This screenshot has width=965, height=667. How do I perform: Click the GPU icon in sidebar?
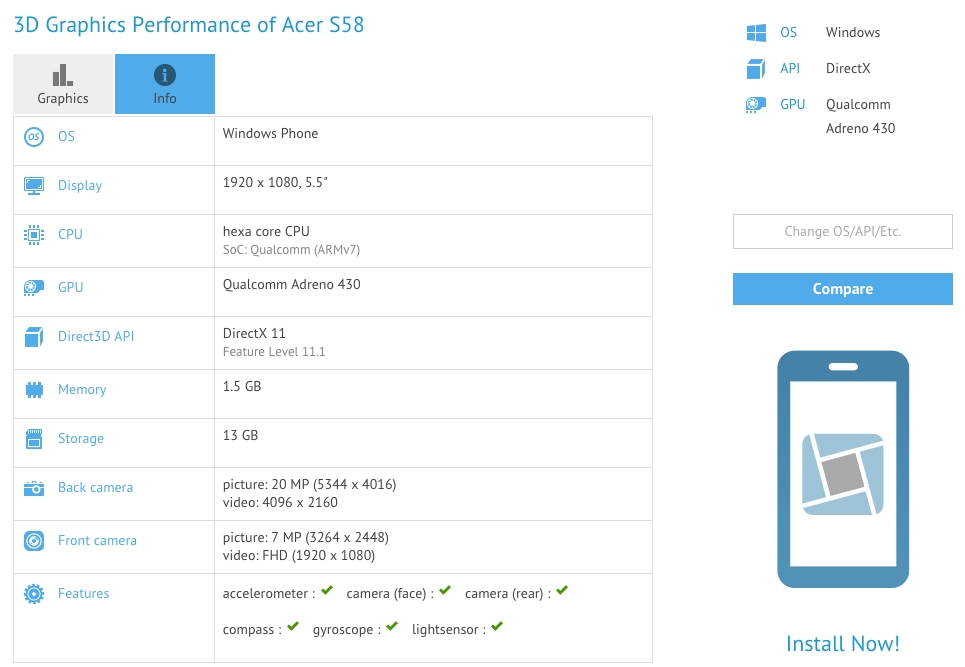click(756, 105)
